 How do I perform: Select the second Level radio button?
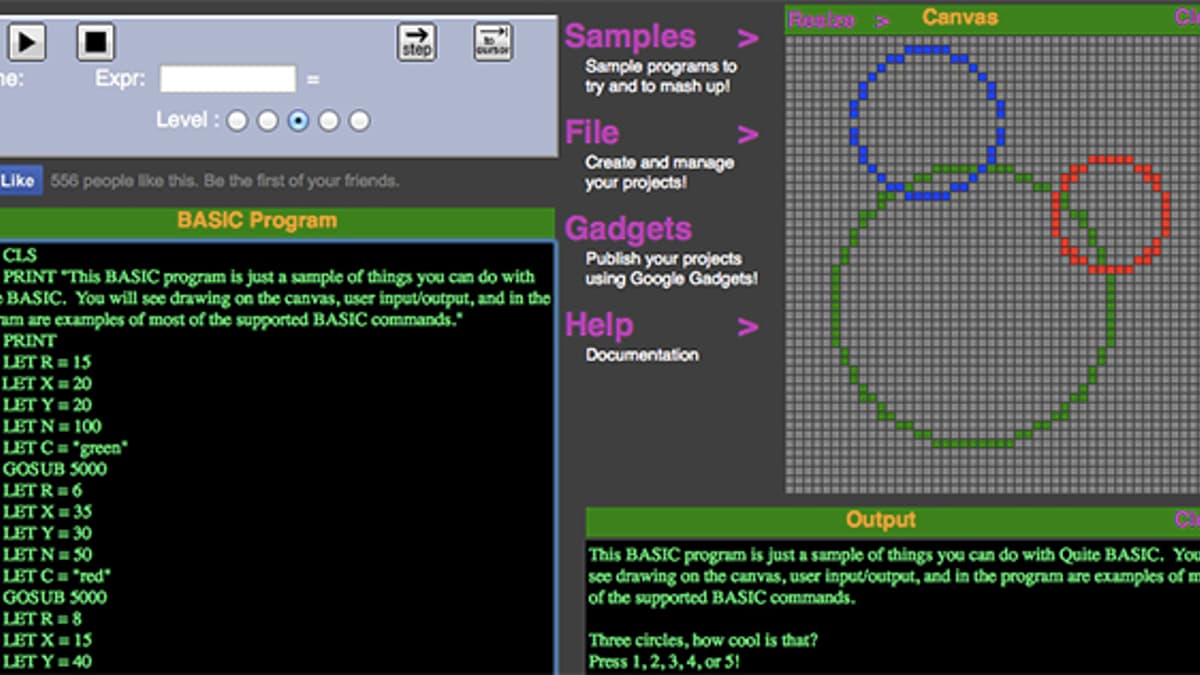pyautogui.click(x=268, y=121)
